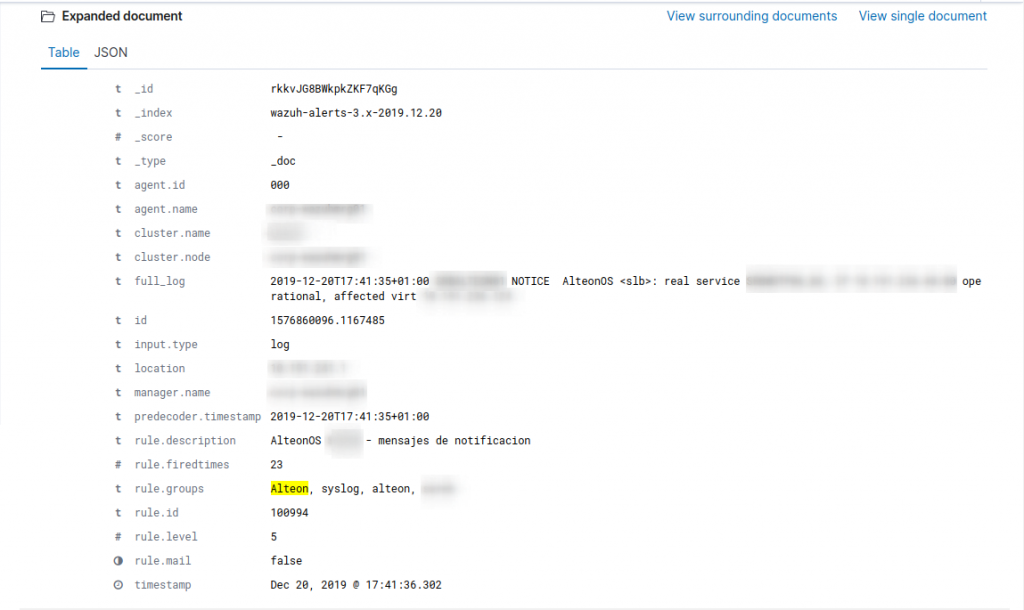Screen dimensions: 1024x610
Task: Click the boolean type icon beside rule.mail
Action: [117, 561]
